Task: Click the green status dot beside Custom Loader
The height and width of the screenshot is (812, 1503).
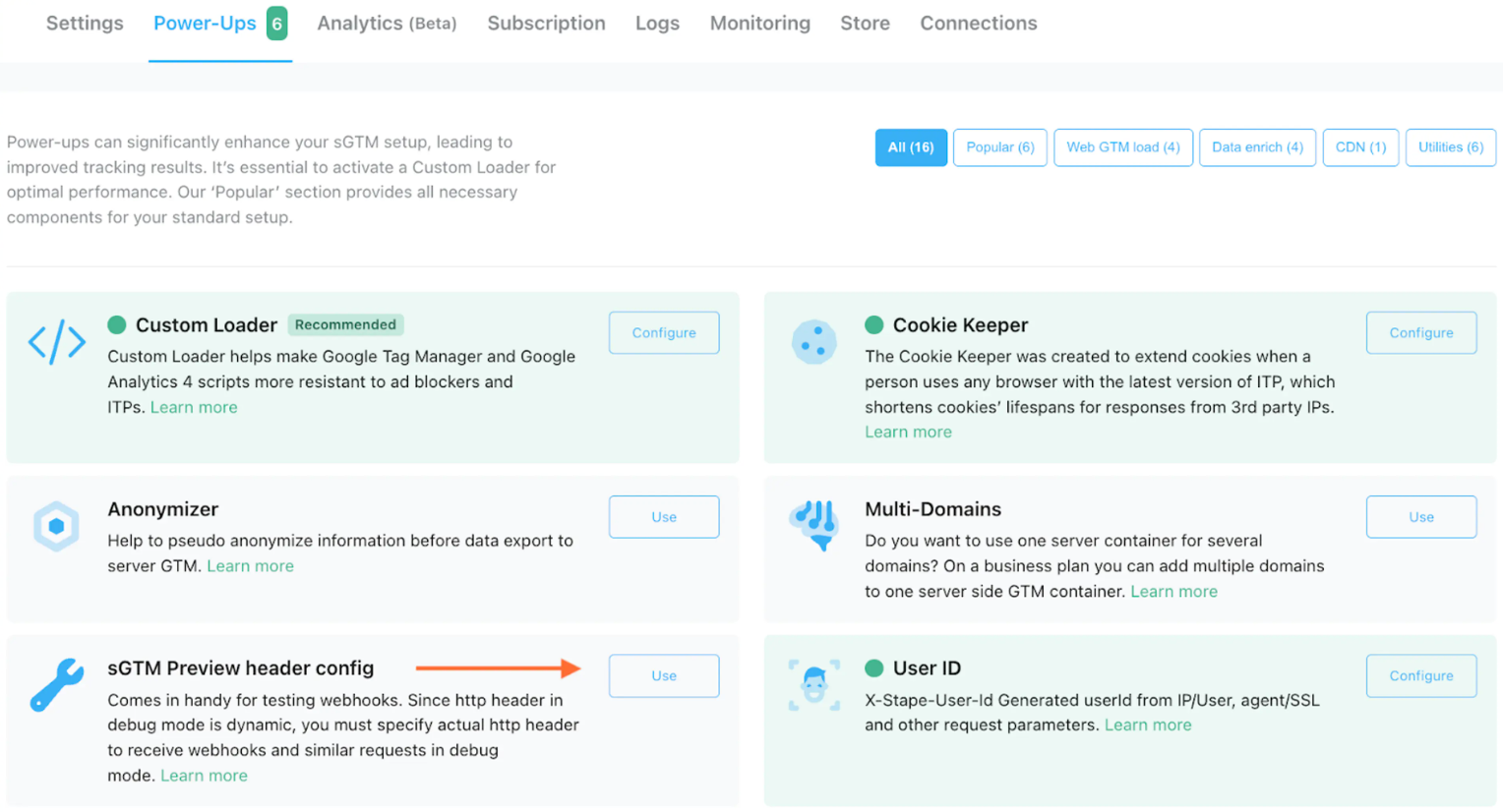Action: (x=117, y=324)
